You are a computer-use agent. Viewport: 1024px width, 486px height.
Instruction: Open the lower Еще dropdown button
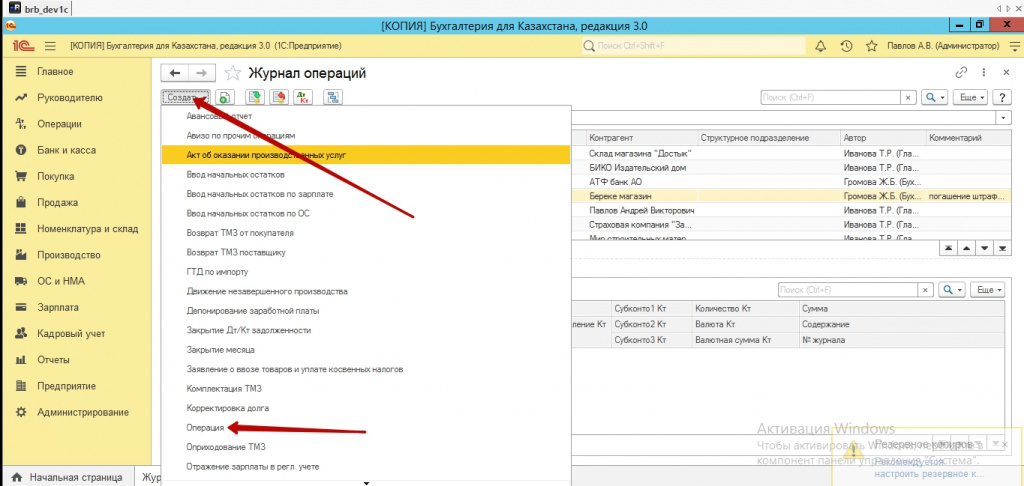[987, 289]
